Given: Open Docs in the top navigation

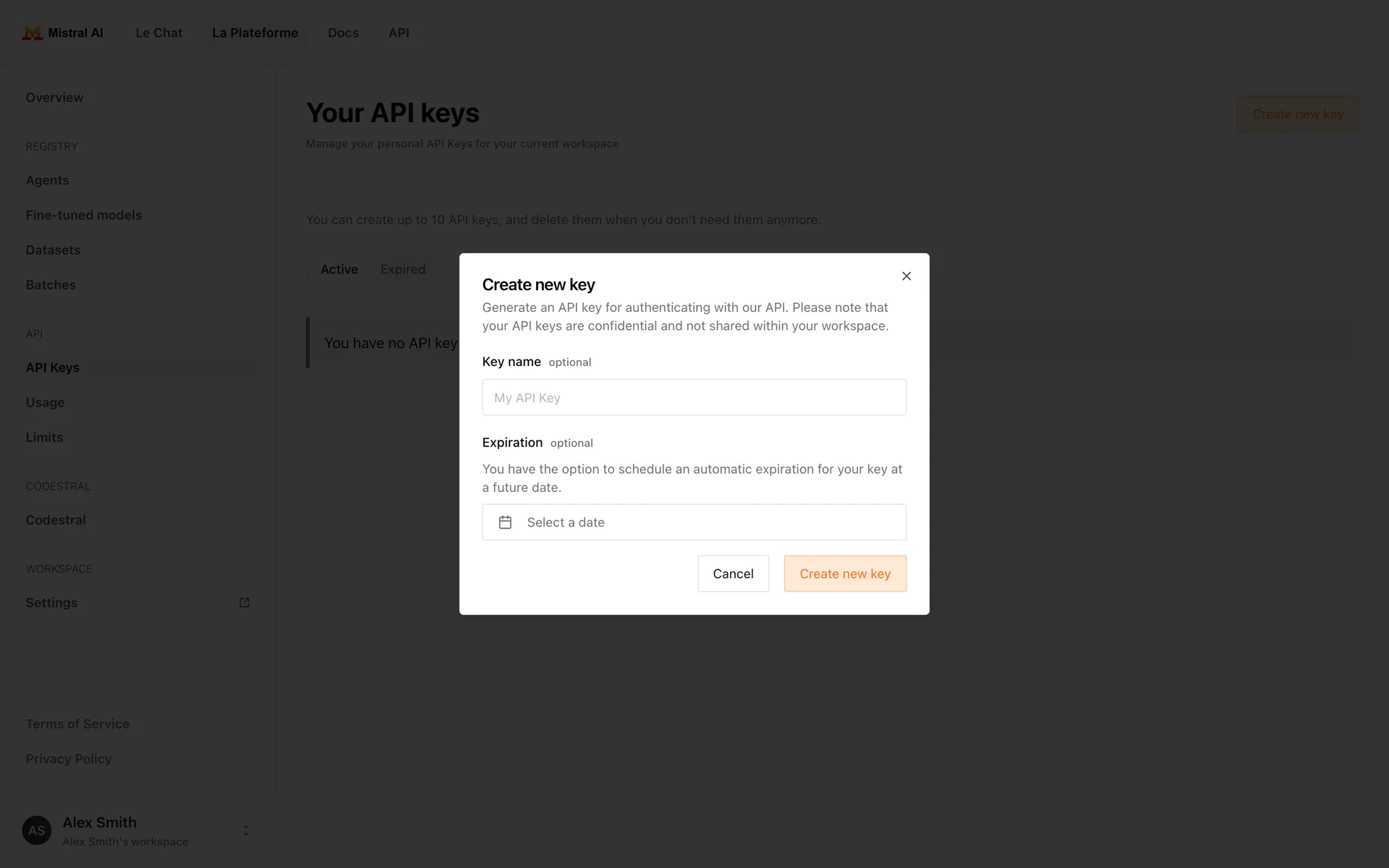Looking at the screenshot, I should (x=343, y=33).
